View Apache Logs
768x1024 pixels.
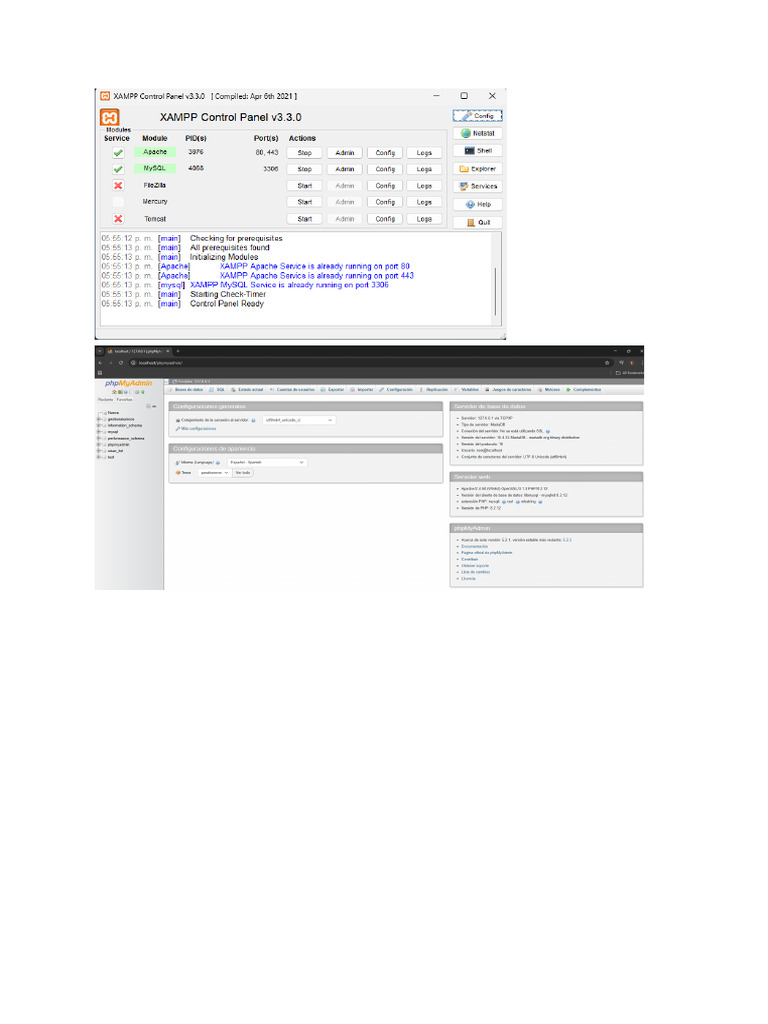(424, 152)
